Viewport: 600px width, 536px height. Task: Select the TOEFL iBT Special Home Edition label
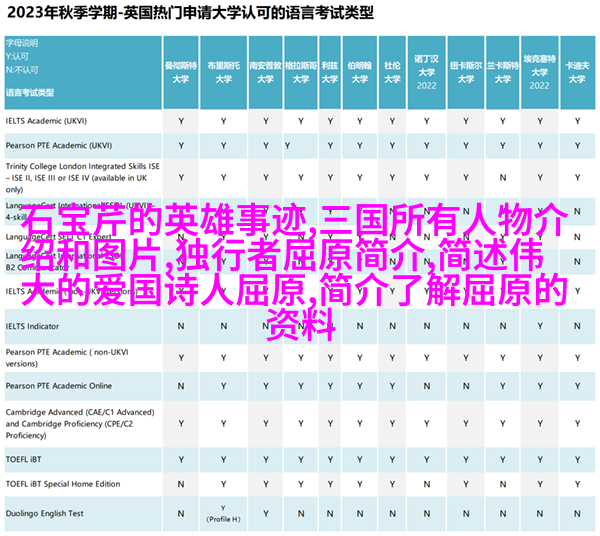pos(63,484)
